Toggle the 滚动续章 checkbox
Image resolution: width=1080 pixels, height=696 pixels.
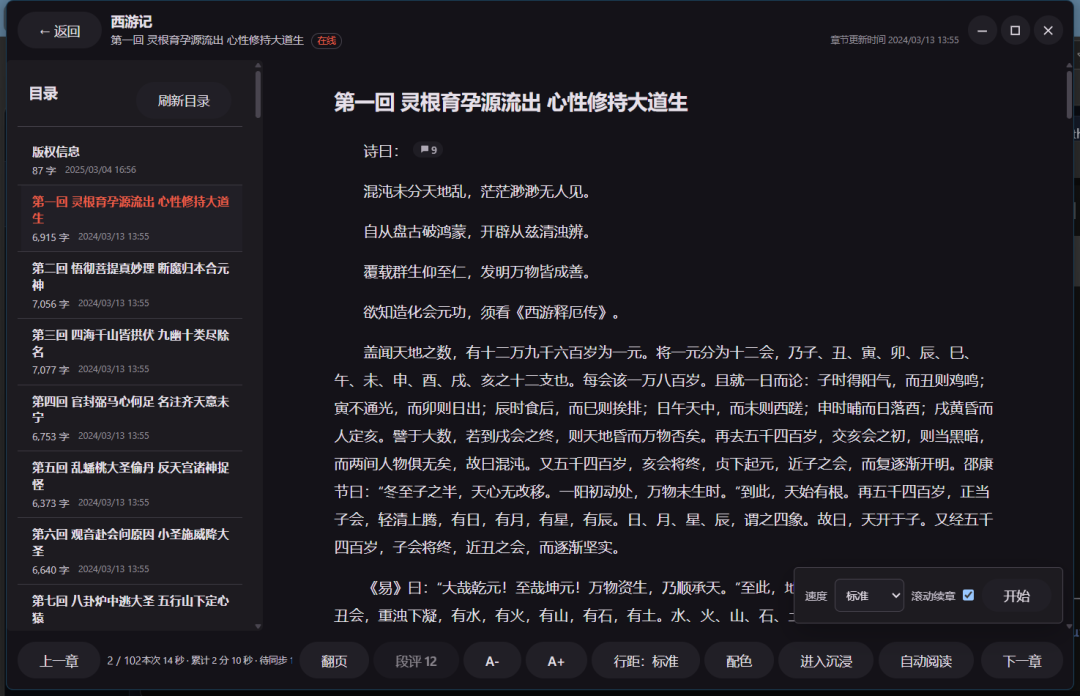[x=968, y=595]
